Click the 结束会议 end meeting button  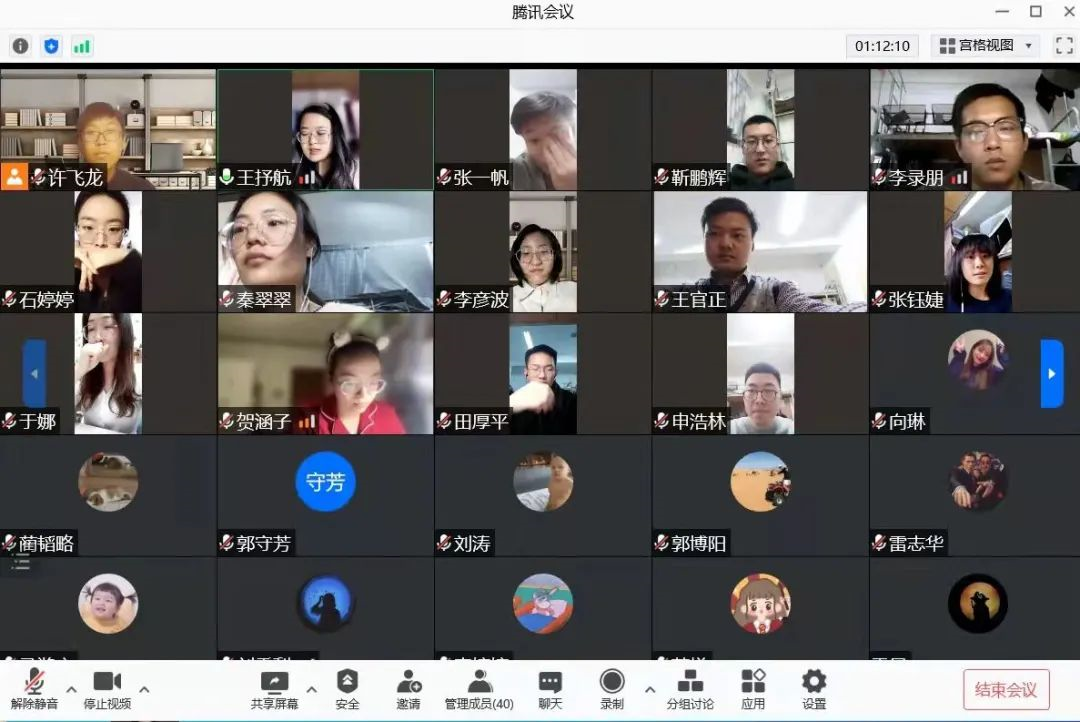click(x=1006, y=690)
